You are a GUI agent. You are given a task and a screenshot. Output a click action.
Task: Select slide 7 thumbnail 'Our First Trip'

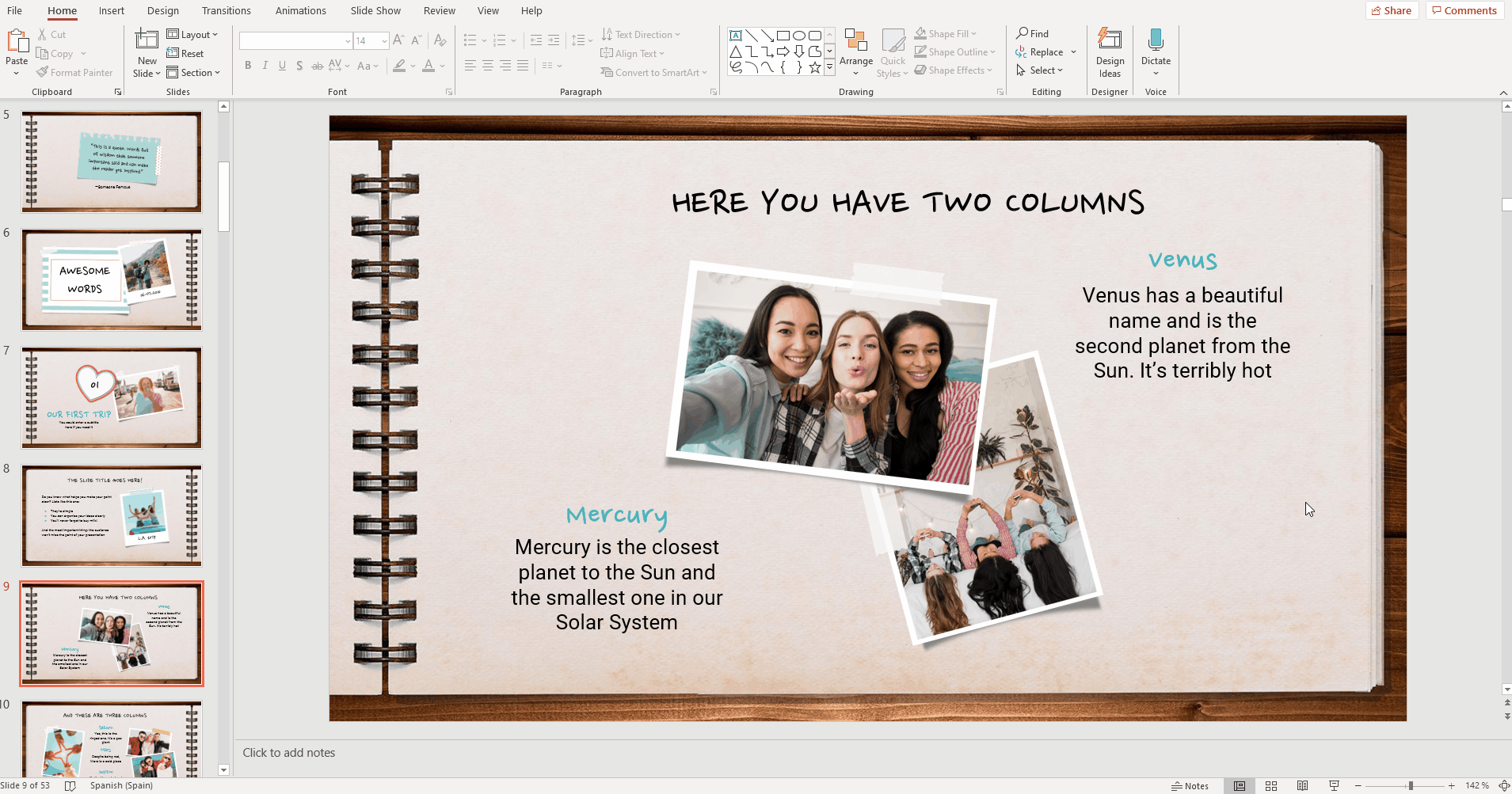[x=112, y=397]
